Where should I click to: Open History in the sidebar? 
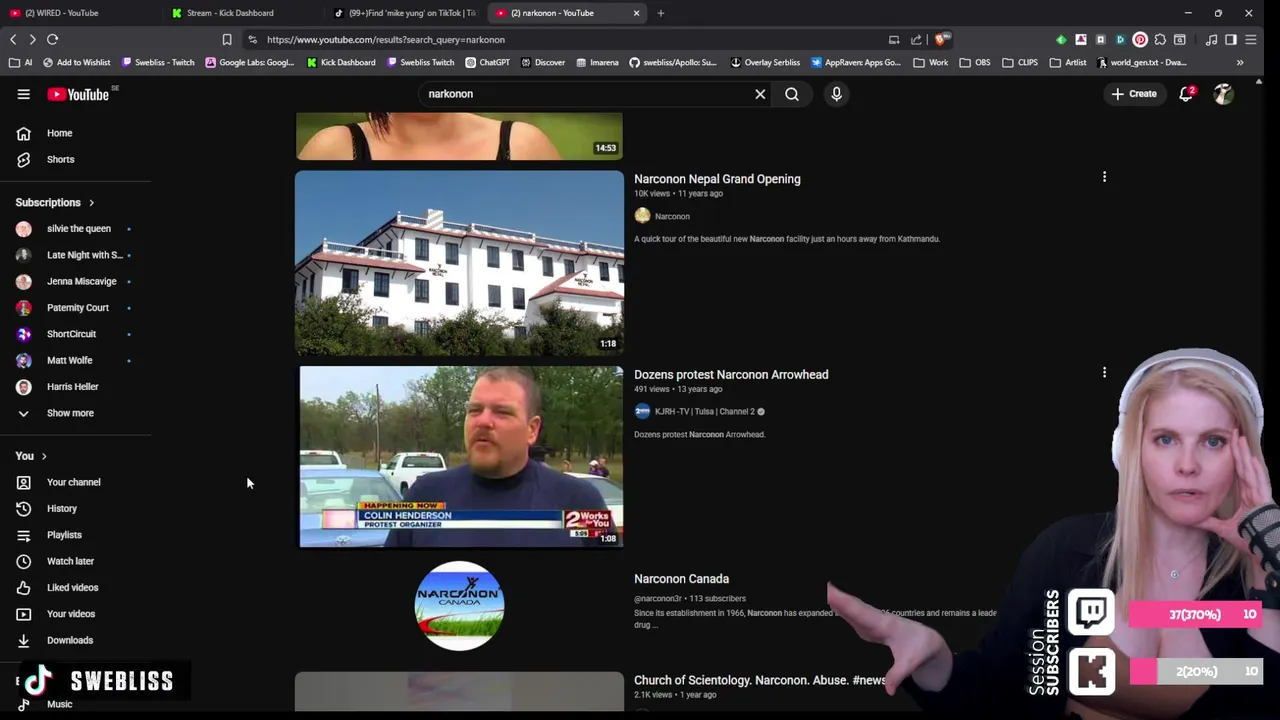[x=61, y=508]
